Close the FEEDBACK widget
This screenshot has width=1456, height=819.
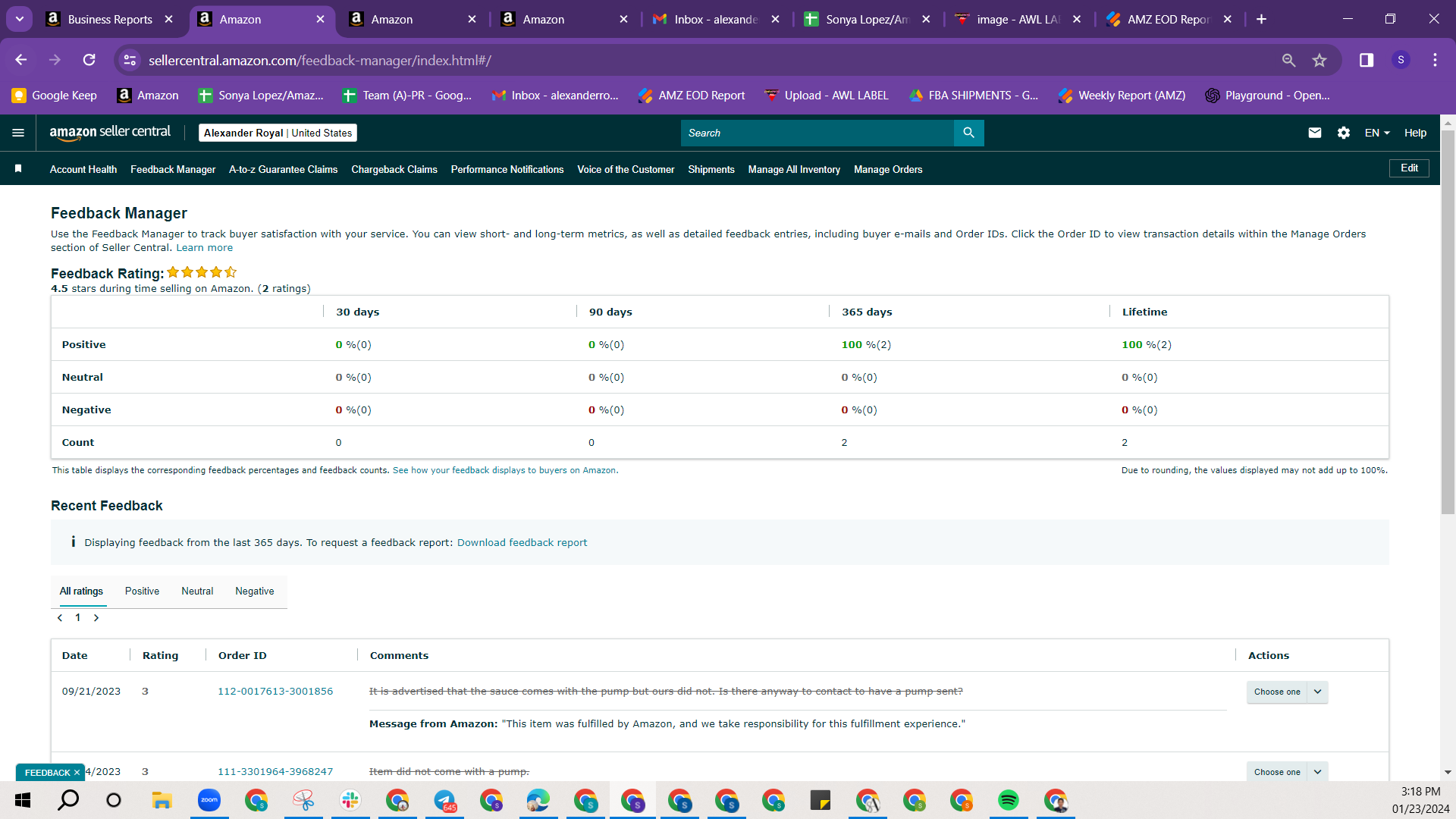[x=77, y=772]
